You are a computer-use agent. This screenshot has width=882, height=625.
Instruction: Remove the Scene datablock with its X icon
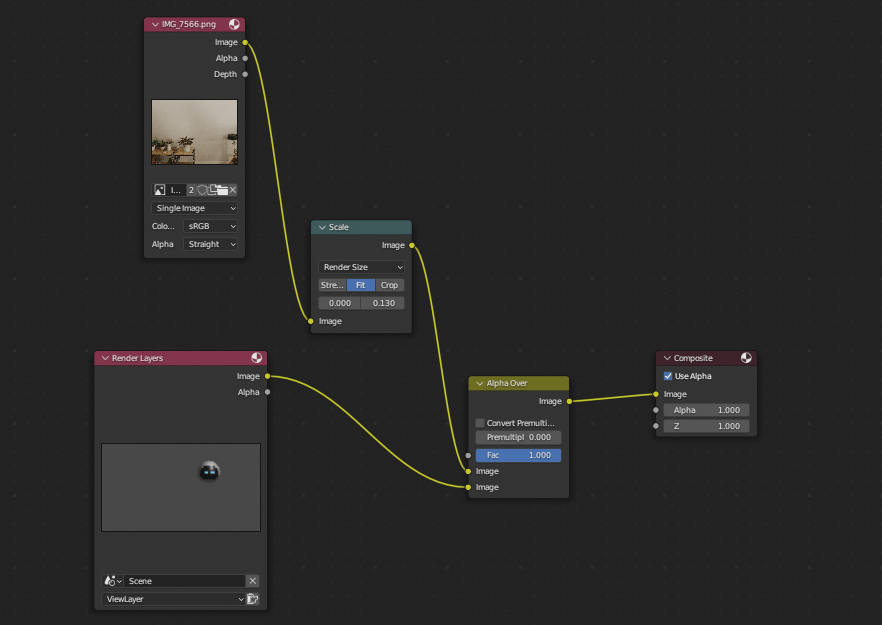[253, 581]
